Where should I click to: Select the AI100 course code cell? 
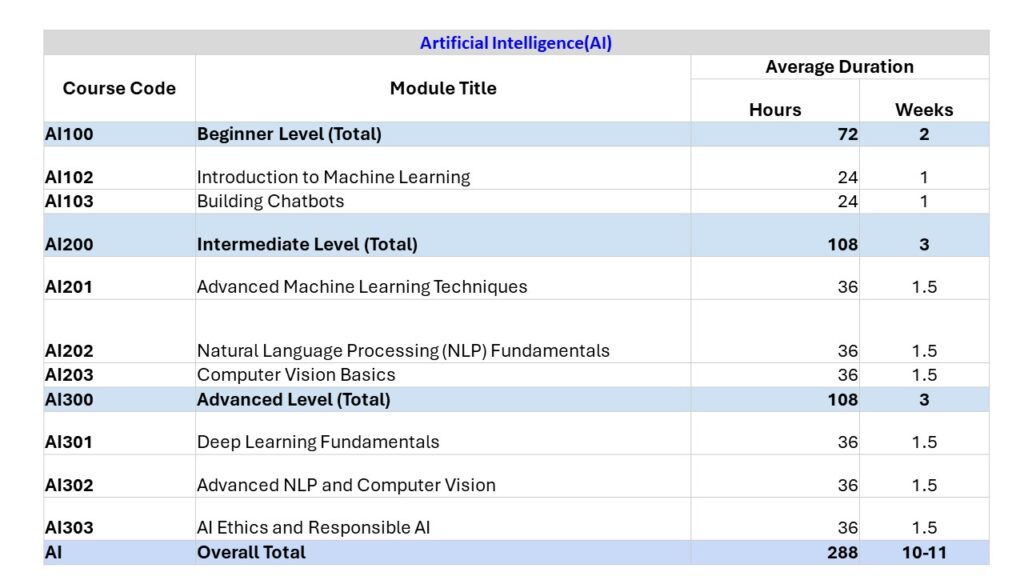[69, 134]
